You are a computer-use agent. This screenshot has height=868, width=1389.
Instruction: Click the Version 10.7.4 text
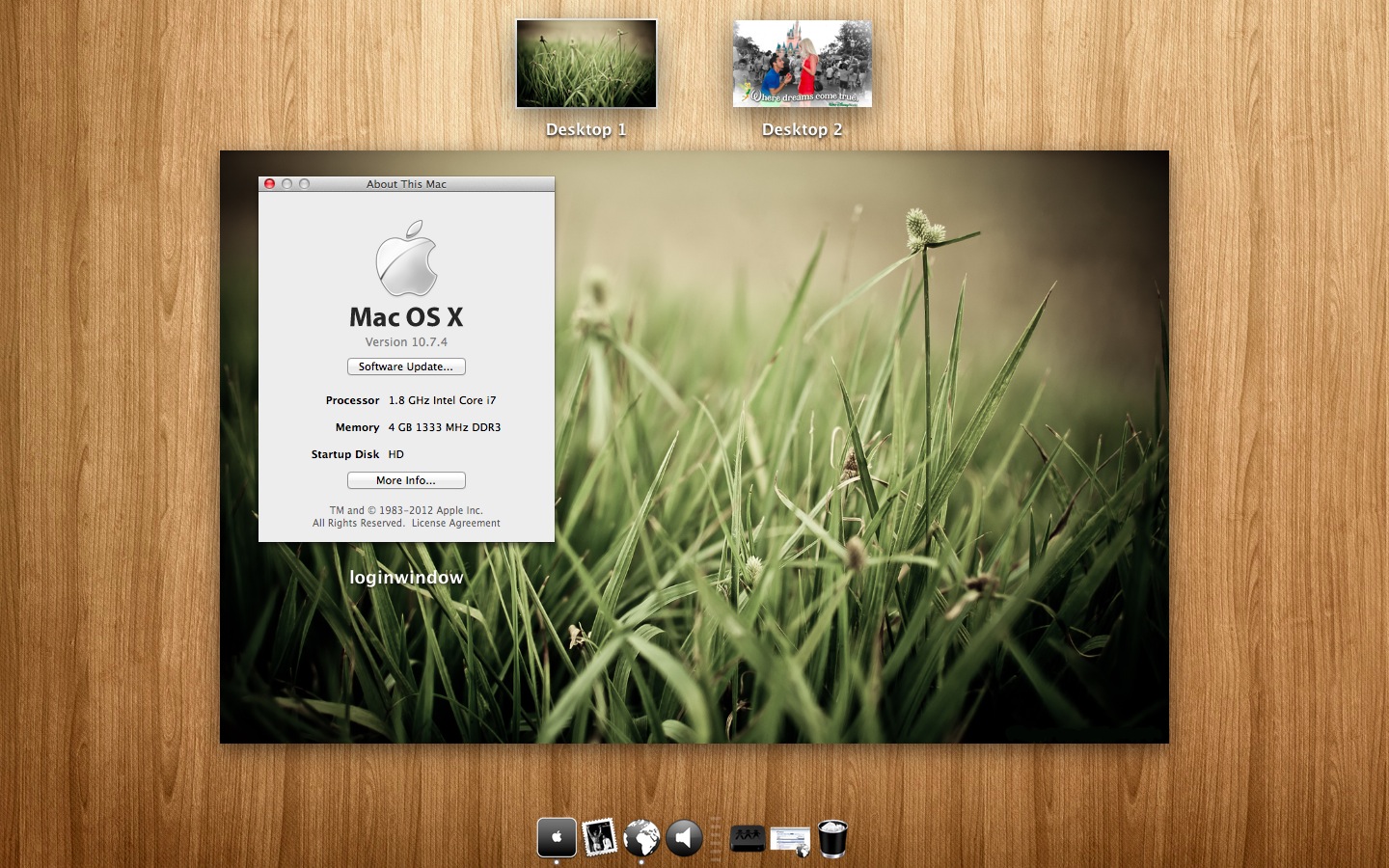pyautogui.click(x=406, y=342)
